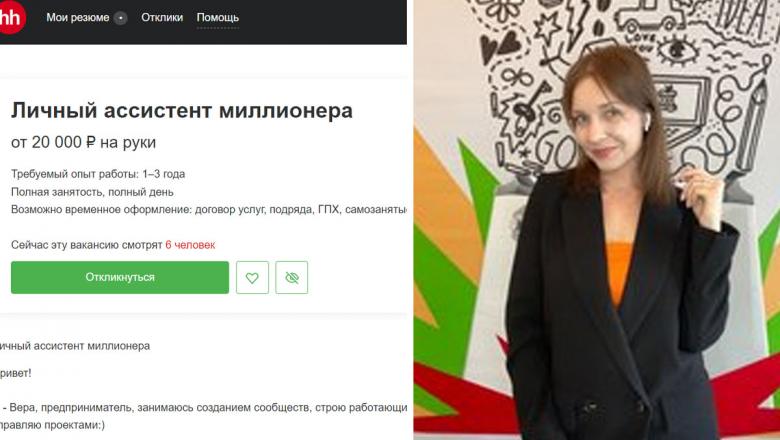Hide this vacancy with crossed-eye icon
780x440 pixels.
coord(292,277)
